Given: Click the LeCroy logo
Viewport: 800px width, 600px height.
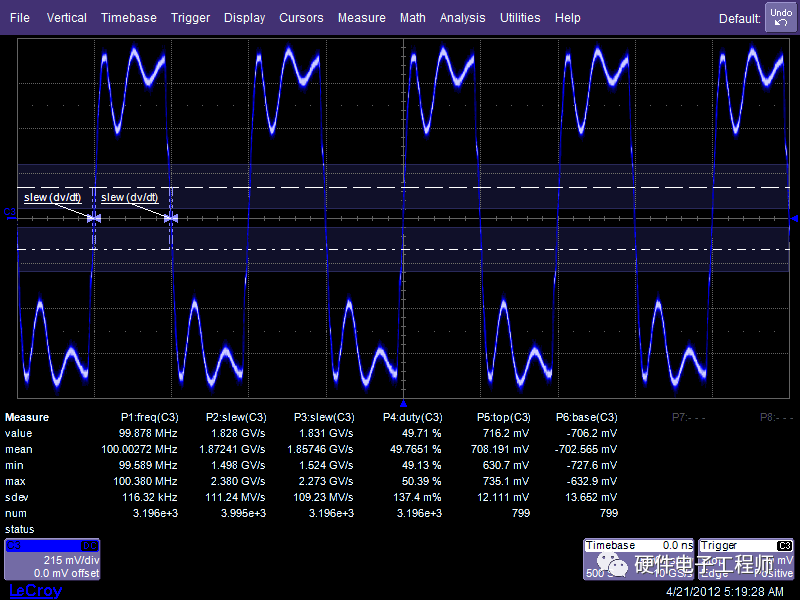Looking at the screenshot, I should point(36,591).
